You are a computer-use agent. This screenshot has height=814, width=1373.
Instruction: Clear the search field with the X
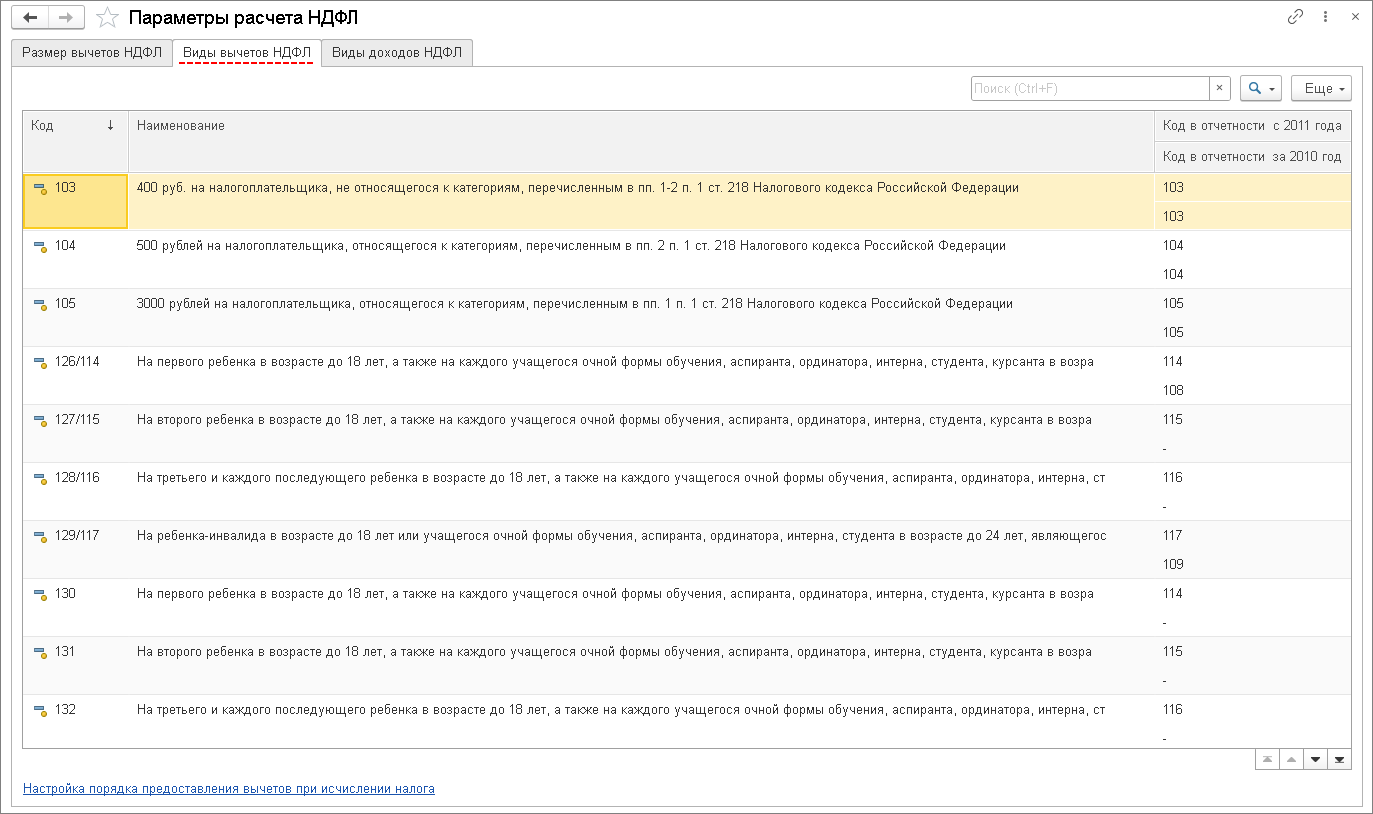click(x=1219, y=88)
